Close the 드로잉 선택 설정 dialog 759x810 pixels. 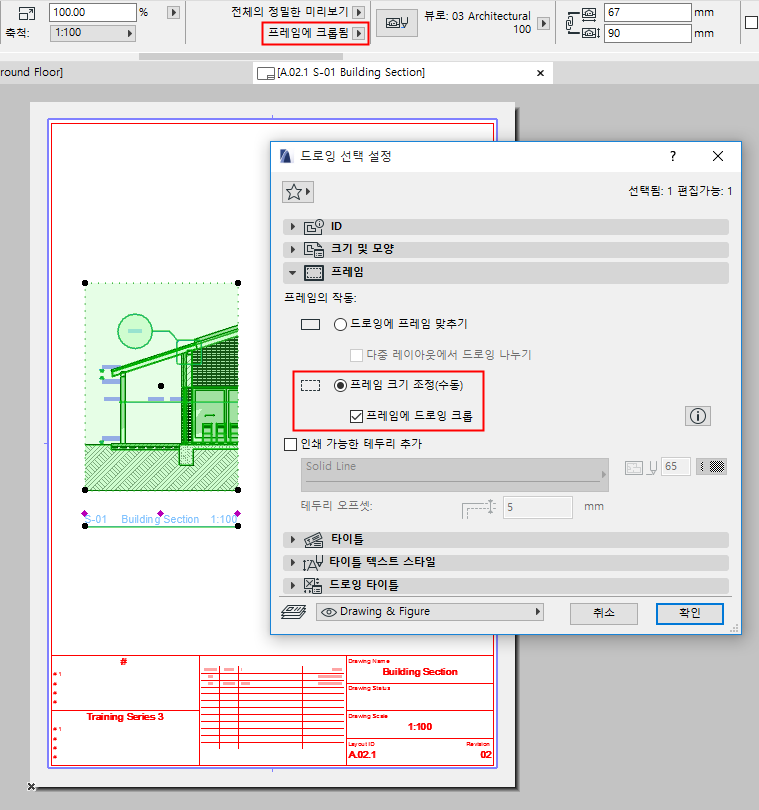(x=718, y=156)
